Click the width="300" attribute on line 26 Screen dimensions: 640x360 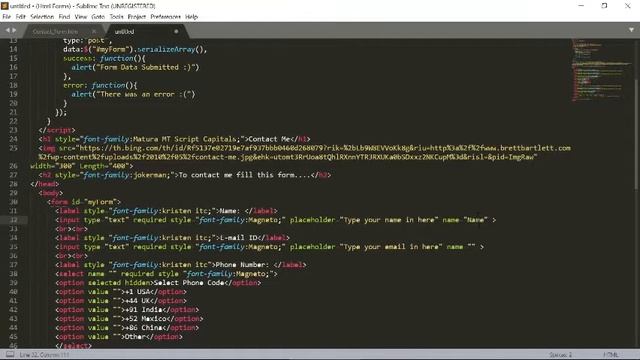53,166
